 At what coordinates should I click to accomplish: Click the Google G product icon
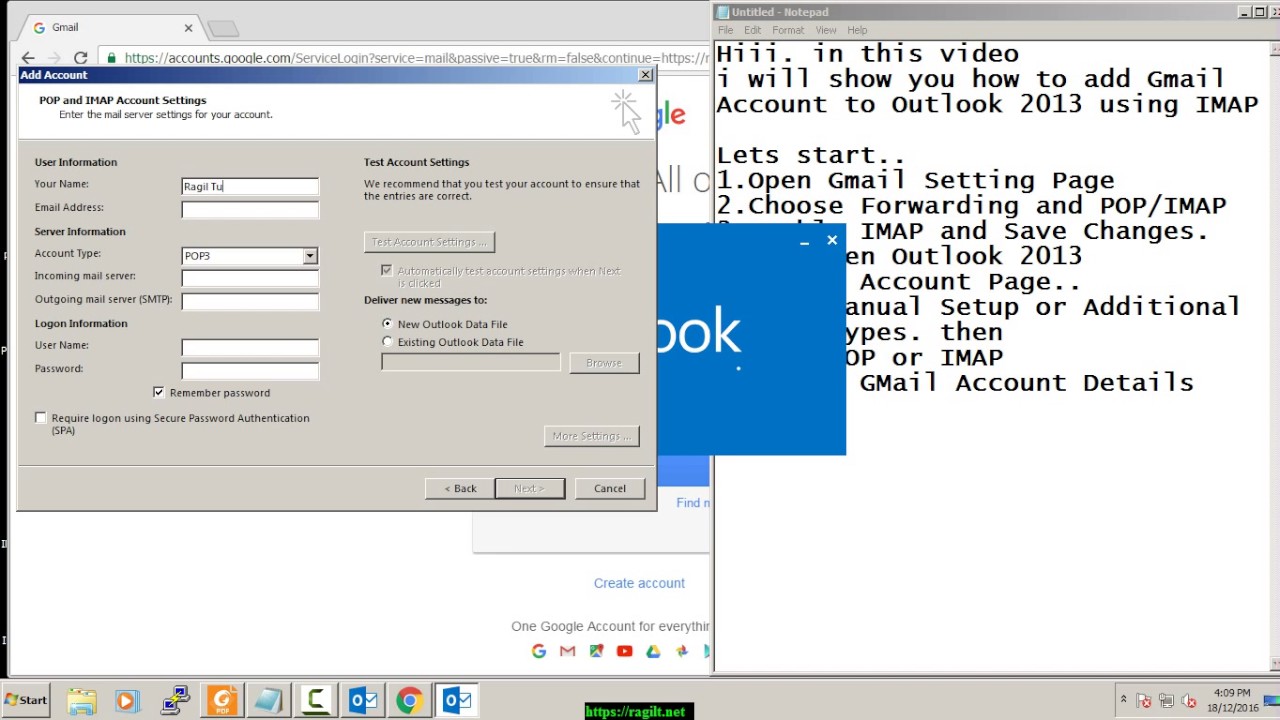point(539,651)
